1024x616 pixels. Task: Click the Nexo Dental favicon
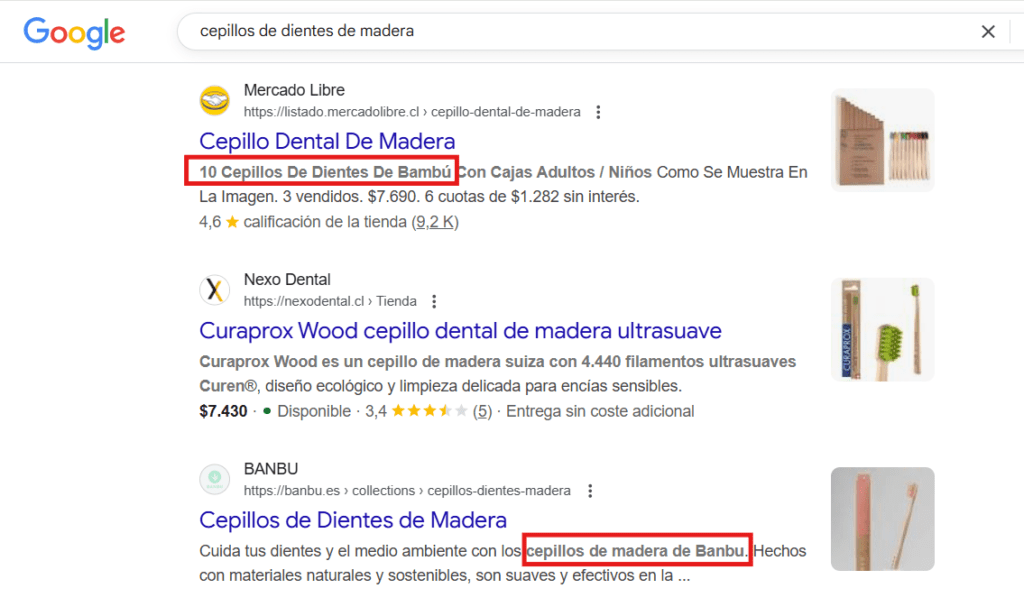point(215,290)
